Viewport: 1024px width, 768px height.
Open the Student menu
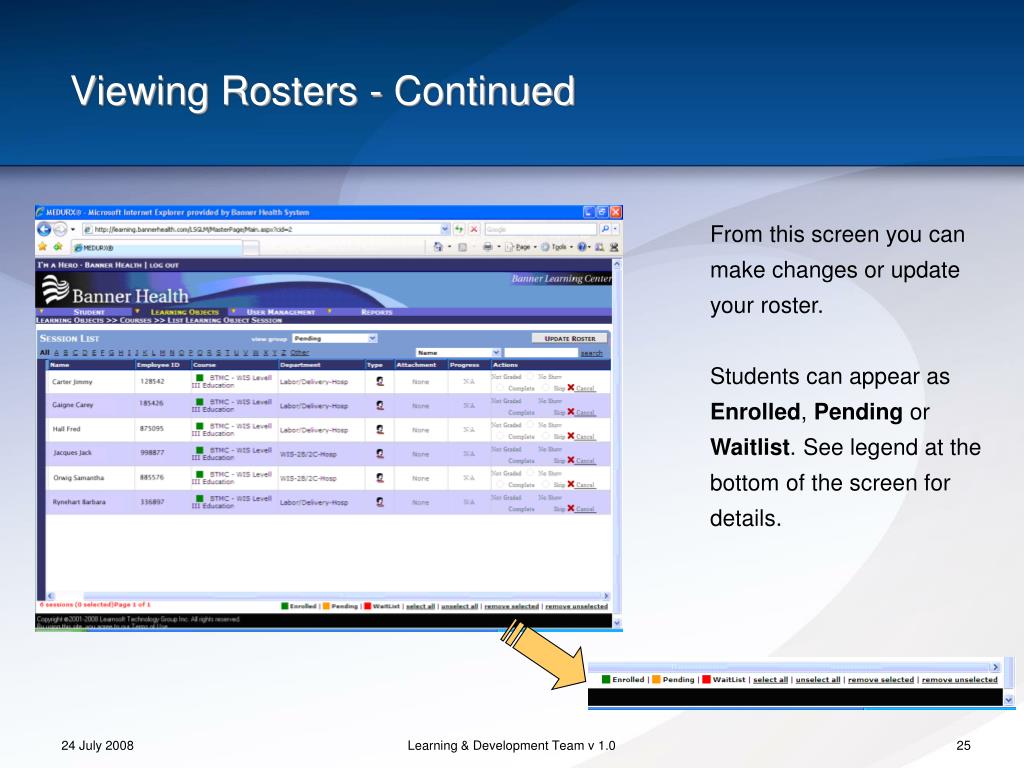pos(89,312)
